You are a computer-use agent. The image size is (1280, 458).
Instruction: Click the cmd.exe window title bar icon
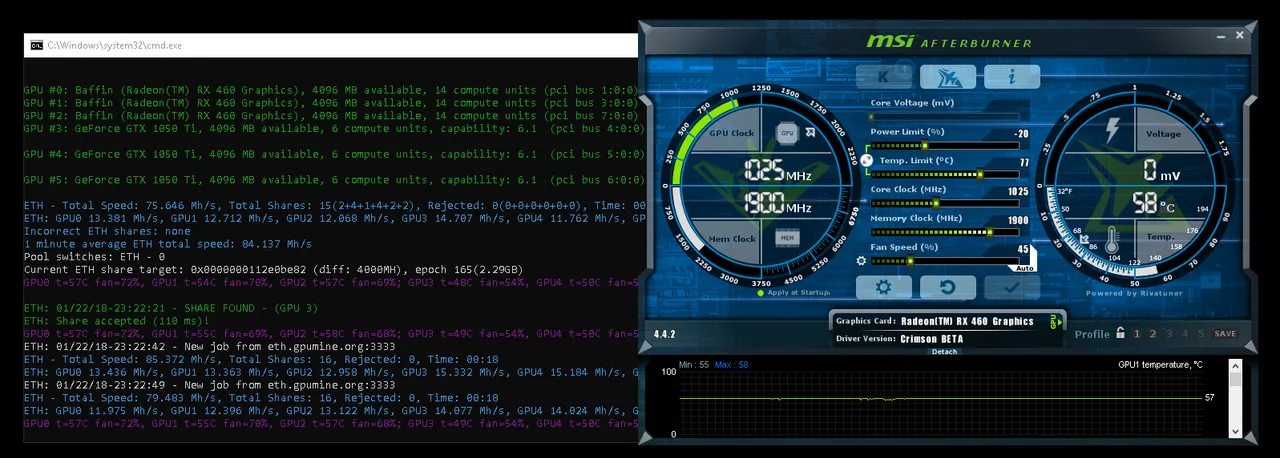tap(37, 44)
